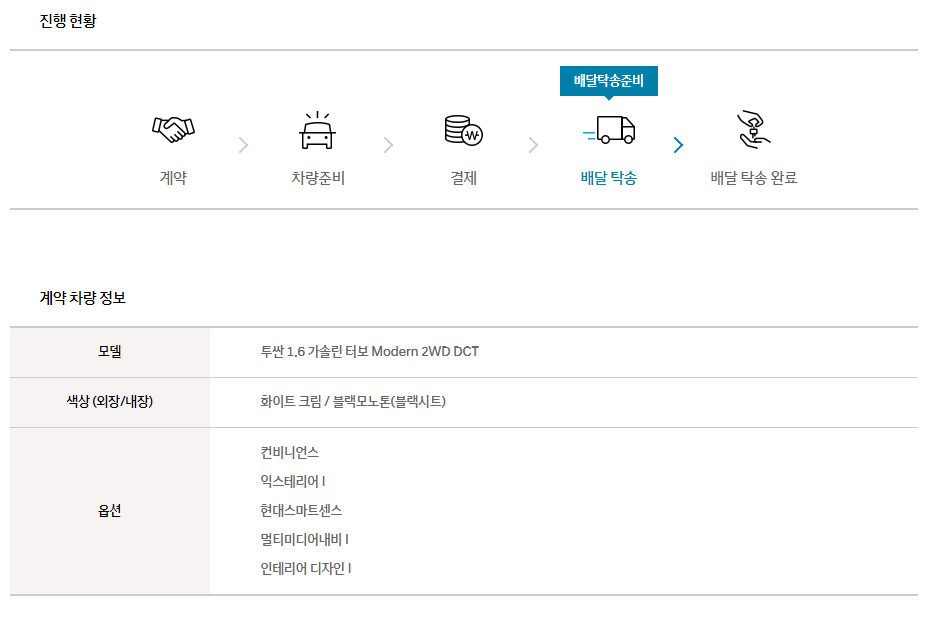Click the gray chevron after 차량준비 step
Screen dimensions: 939x624
tap(388, 145)
